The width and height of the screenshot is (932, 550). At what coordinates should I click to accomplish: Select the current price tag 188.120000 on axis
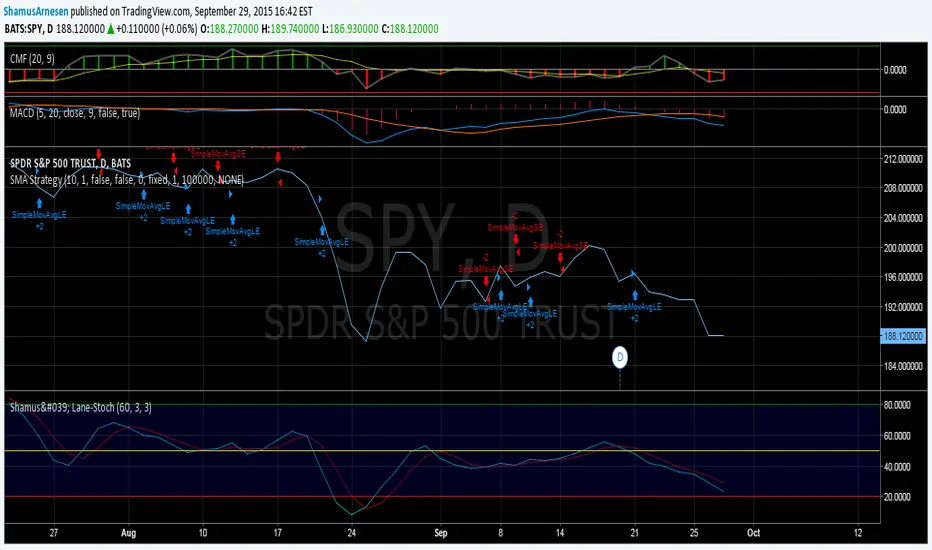(x=903, y=336)
